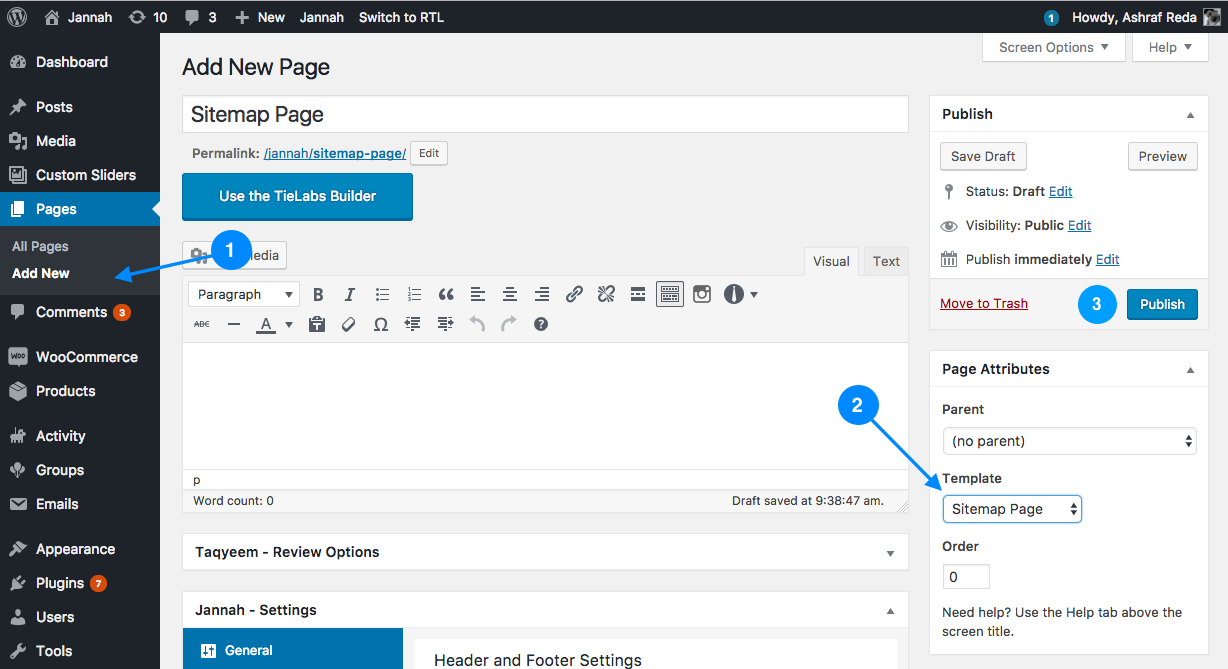Open the Paragraph format dropdown
The width and height of the screenshot is (1228, 669).
pos(244,294)
